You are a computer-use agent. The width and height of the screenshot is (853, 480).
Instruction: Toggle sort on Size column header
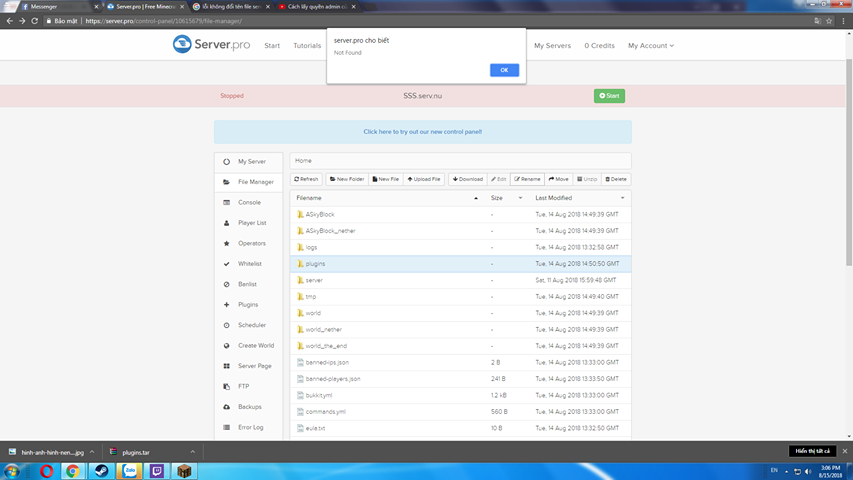[x=497, y=198]
